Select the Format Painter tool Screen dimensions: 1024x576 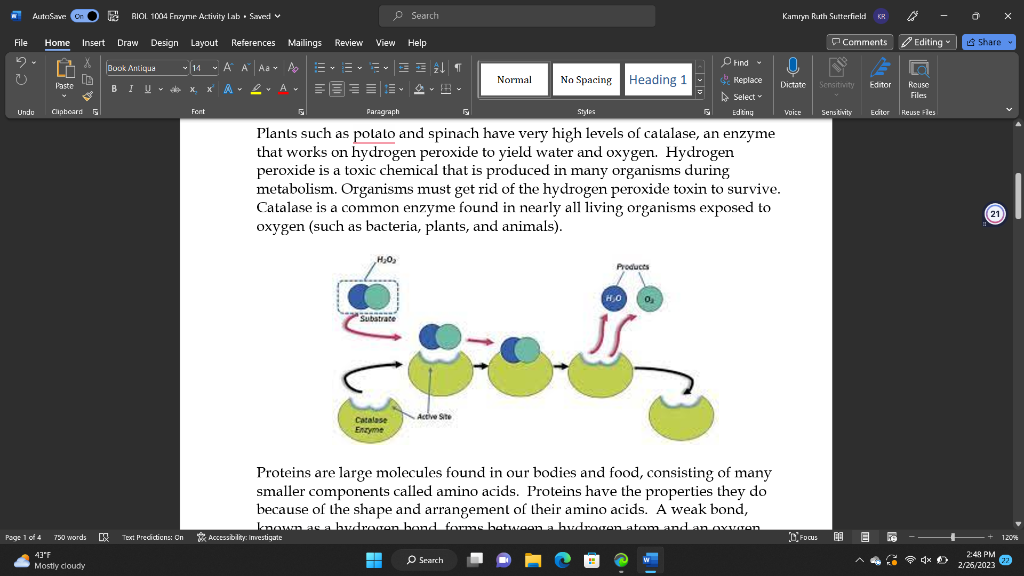86,94
